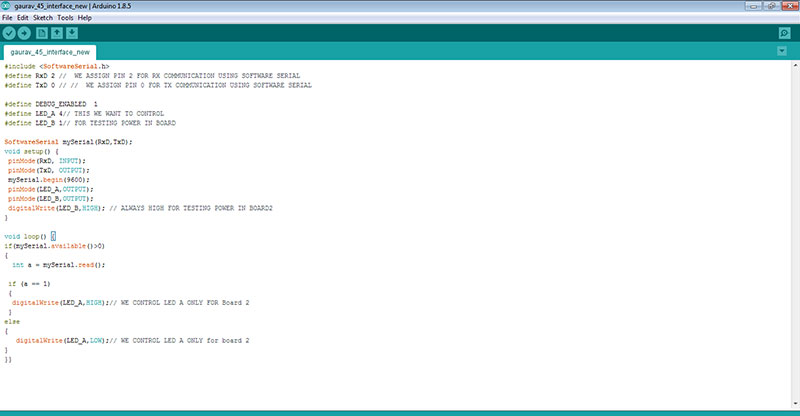Click the #include <SoftwareSerial.h> line
Screen dimensions: 800x416
point(57,66)
